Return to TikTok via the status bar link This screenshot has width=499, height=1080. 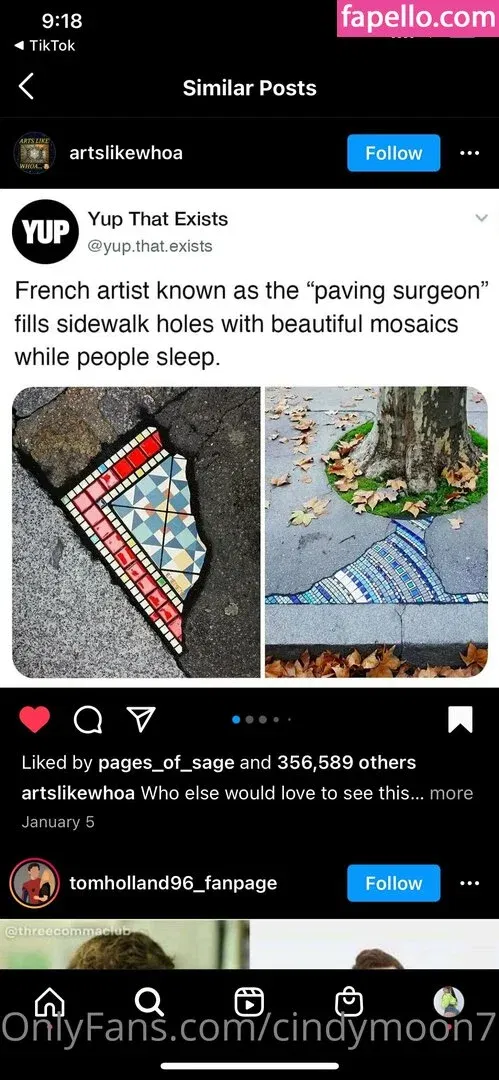click(45, 45)
